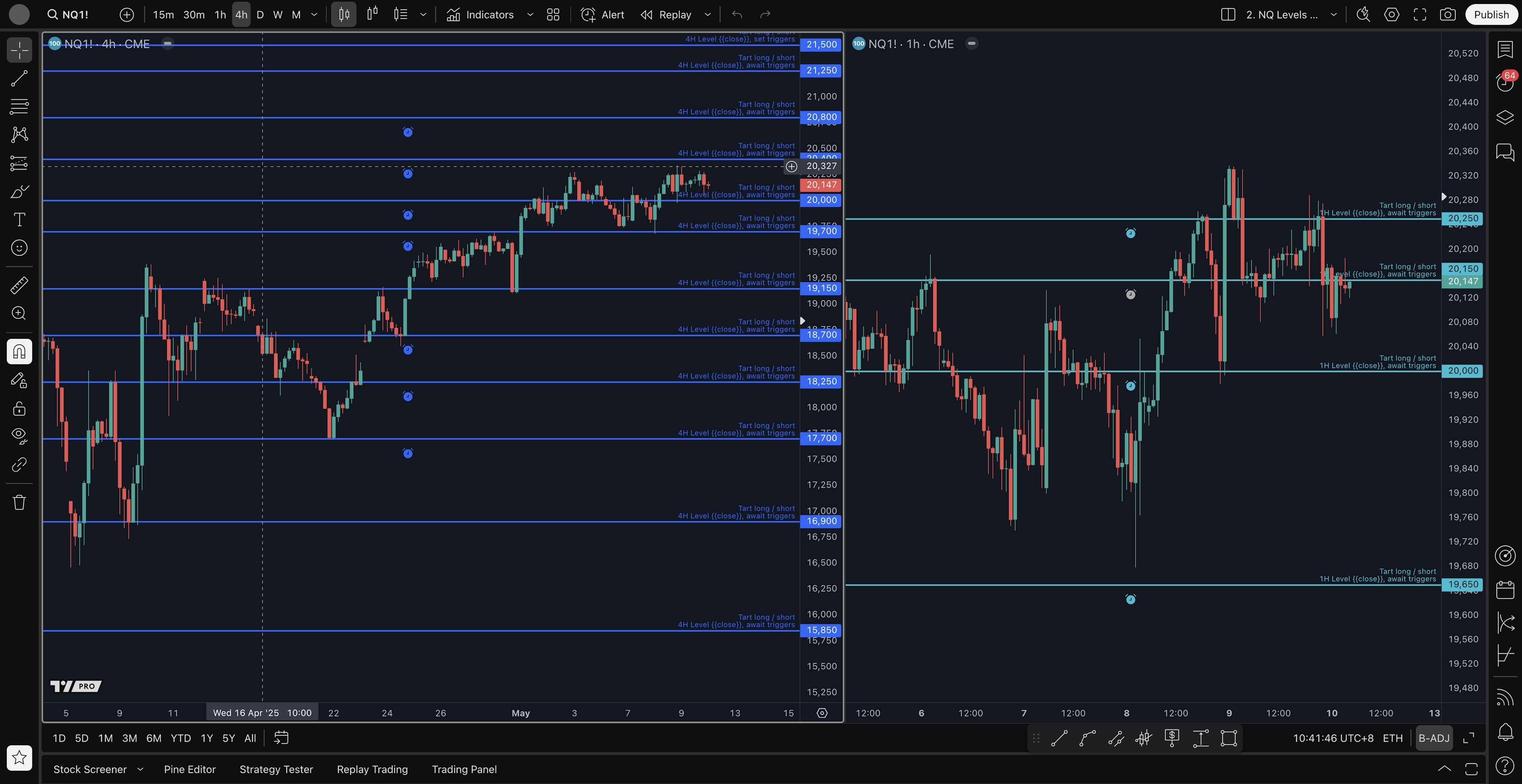Toggle the magnet mode tool
The image size is (1522, 784).
coord(19,352)
